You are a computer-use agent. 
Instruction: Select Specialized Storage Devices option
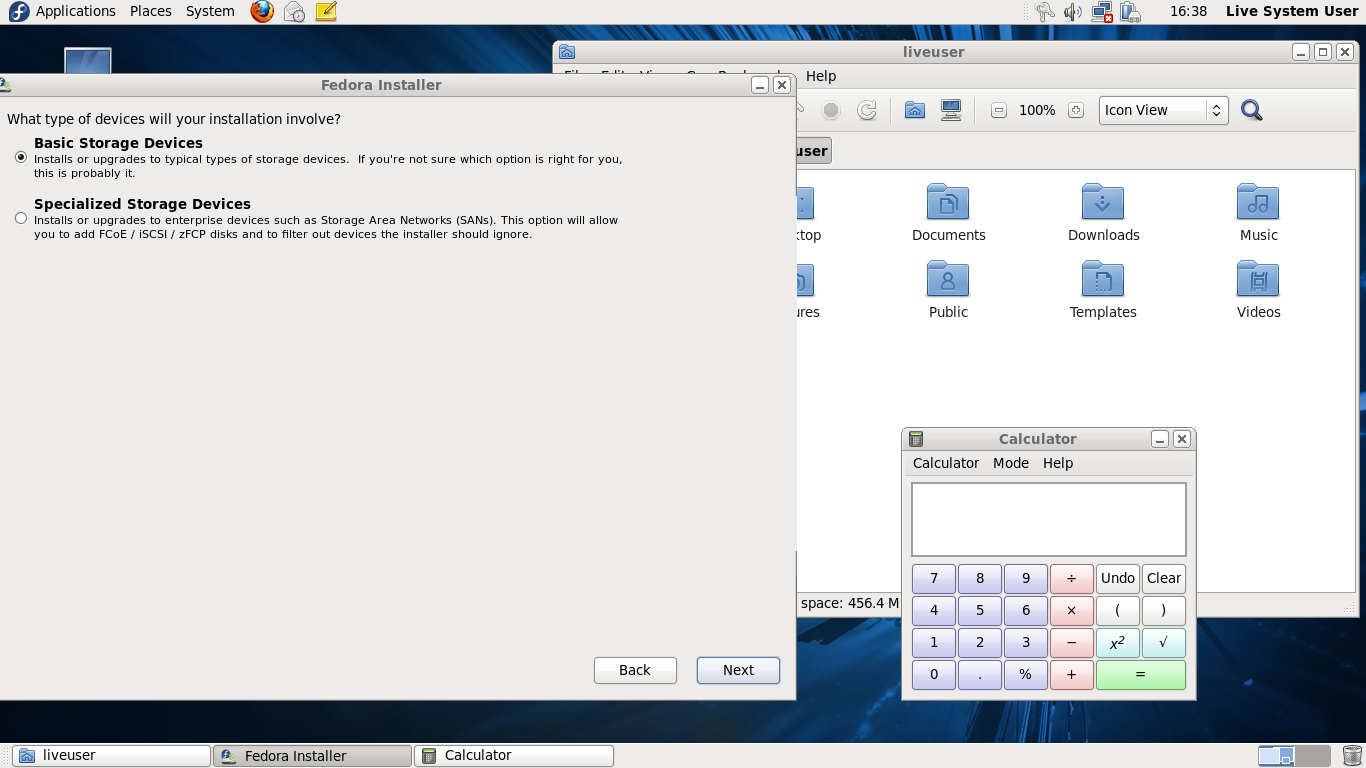(x=21, y=218)
